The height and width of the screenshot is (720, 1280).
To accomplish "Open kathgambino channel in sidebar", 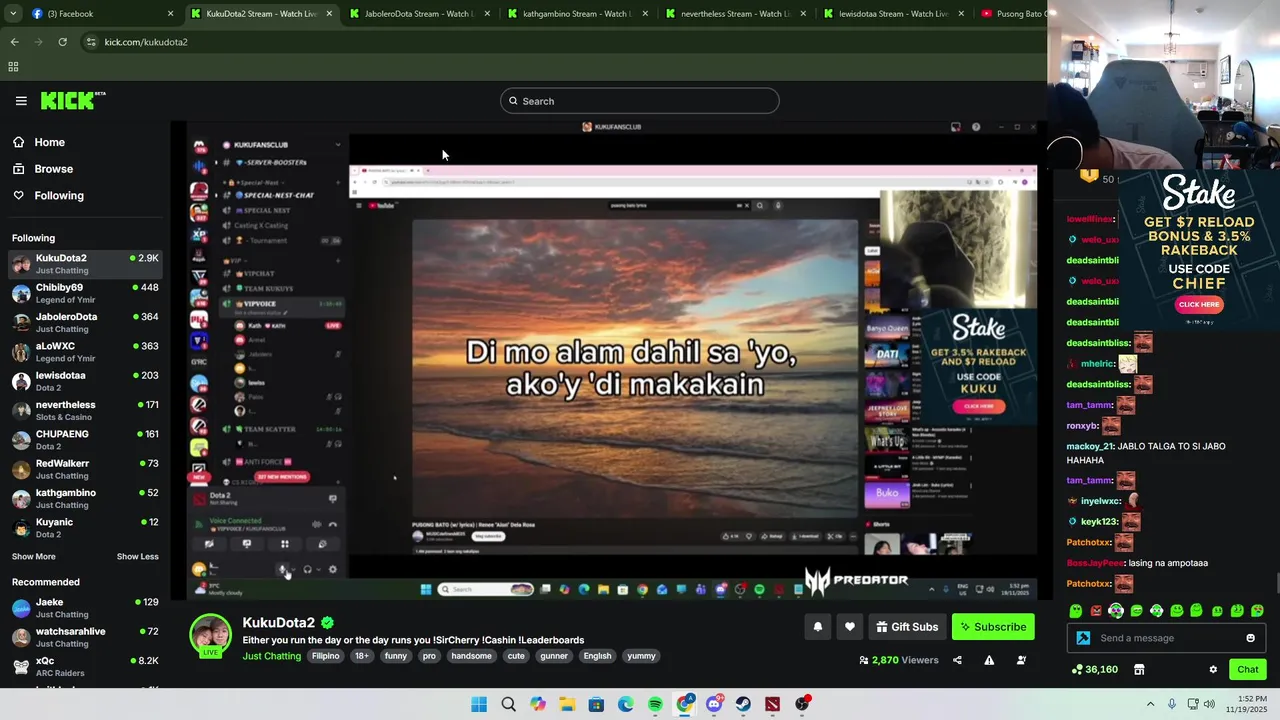I will pos(85,498).
